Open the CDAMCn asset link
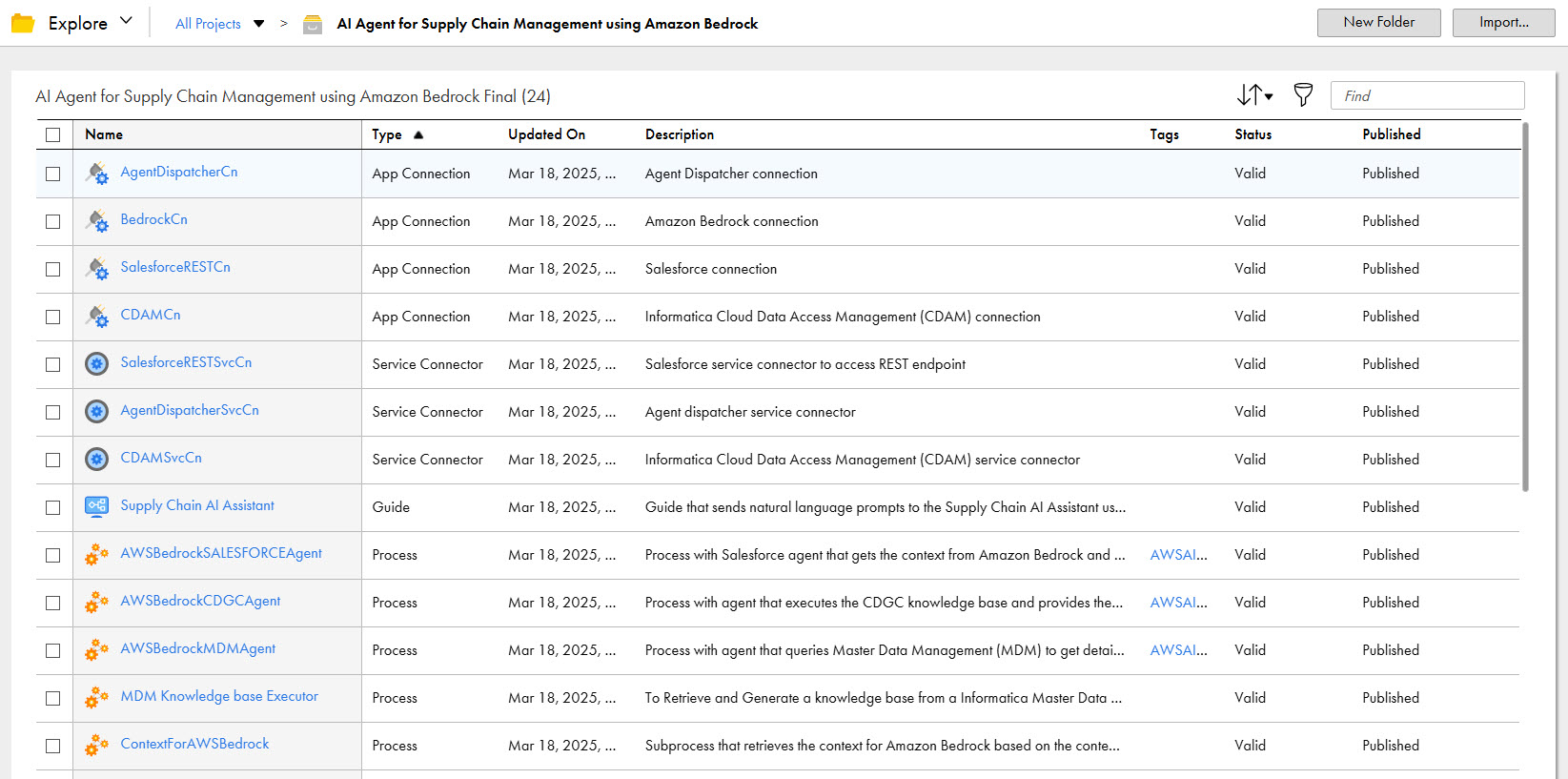Image resolution: width=1568 pixels, height=779 pixels. (x=151, y=315)
